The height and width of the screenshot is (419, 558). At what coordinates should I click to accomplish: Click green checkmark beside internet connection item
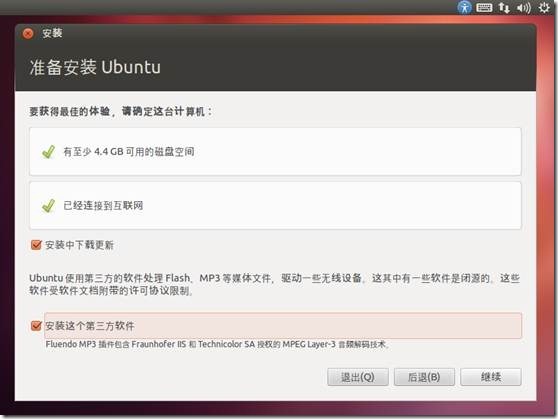[x=49, y=205]
